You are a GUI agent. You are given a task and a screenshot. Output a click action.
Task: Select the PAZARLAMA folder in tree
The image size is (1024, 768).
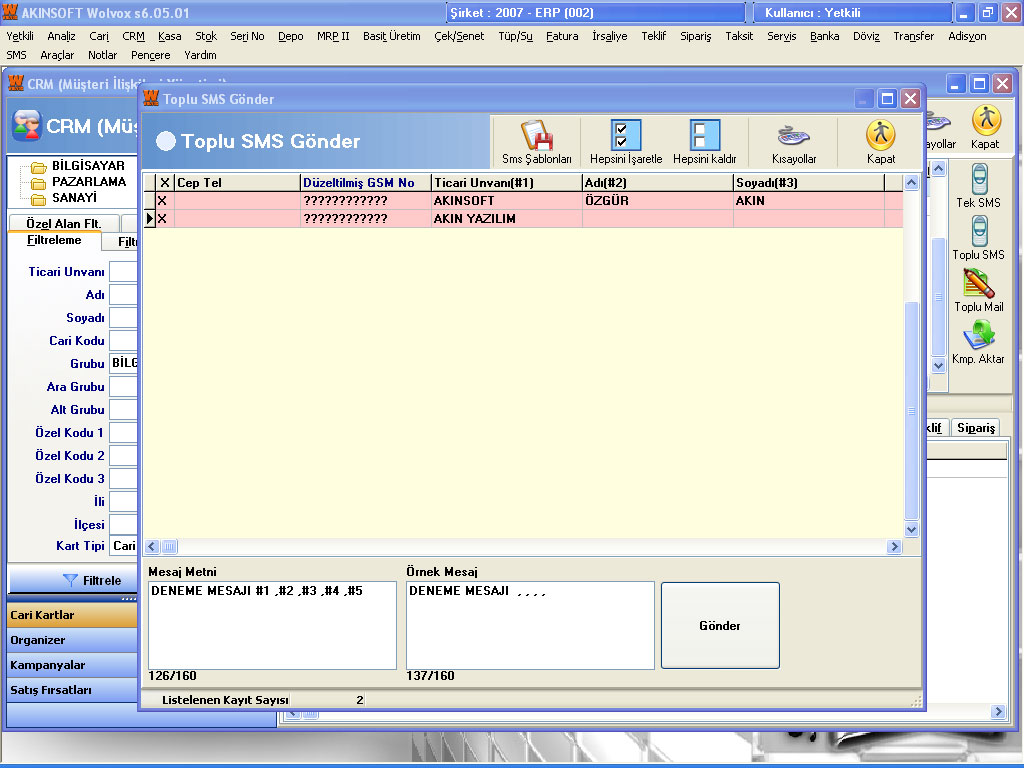(89, 182)
